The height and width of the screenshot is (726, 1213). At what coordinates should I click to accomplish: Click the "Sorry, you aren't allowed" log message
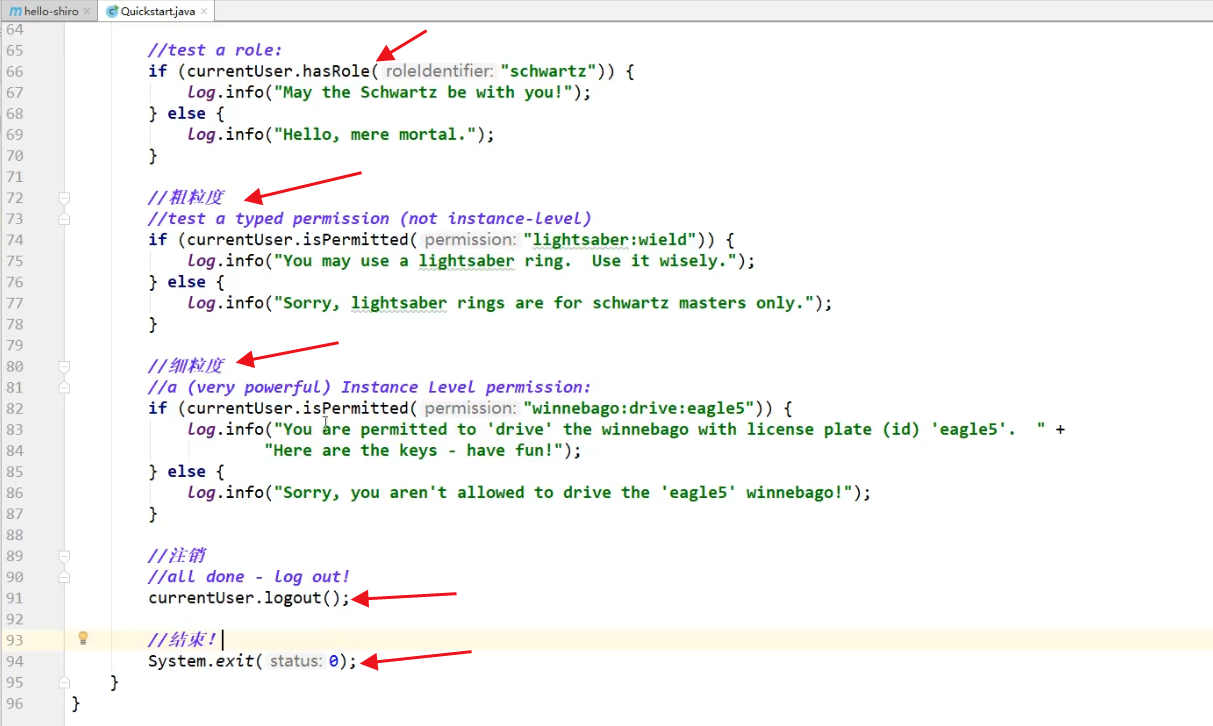click(x=563, y=493)
